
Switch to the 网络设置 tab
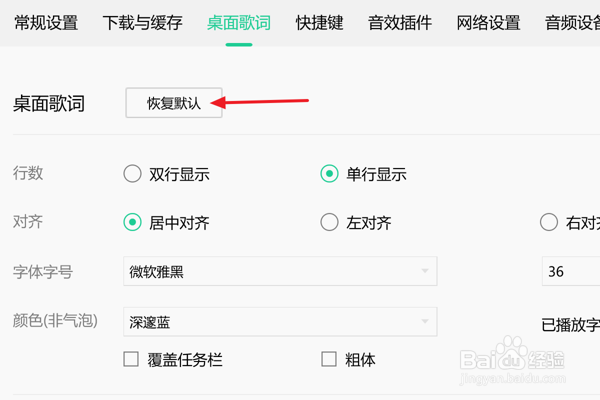pyautogui.click(x=488, y=23)
